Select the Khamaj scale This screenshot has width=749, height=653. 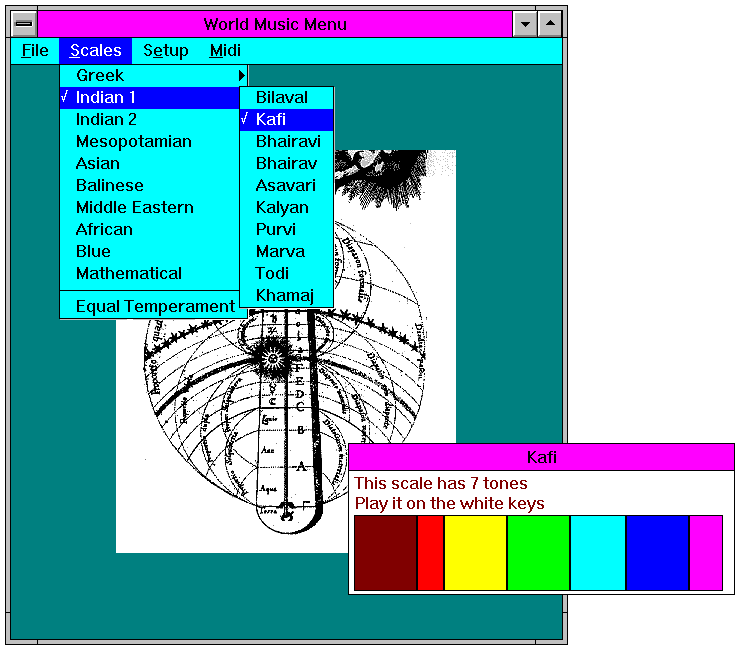tap(287, 295)
